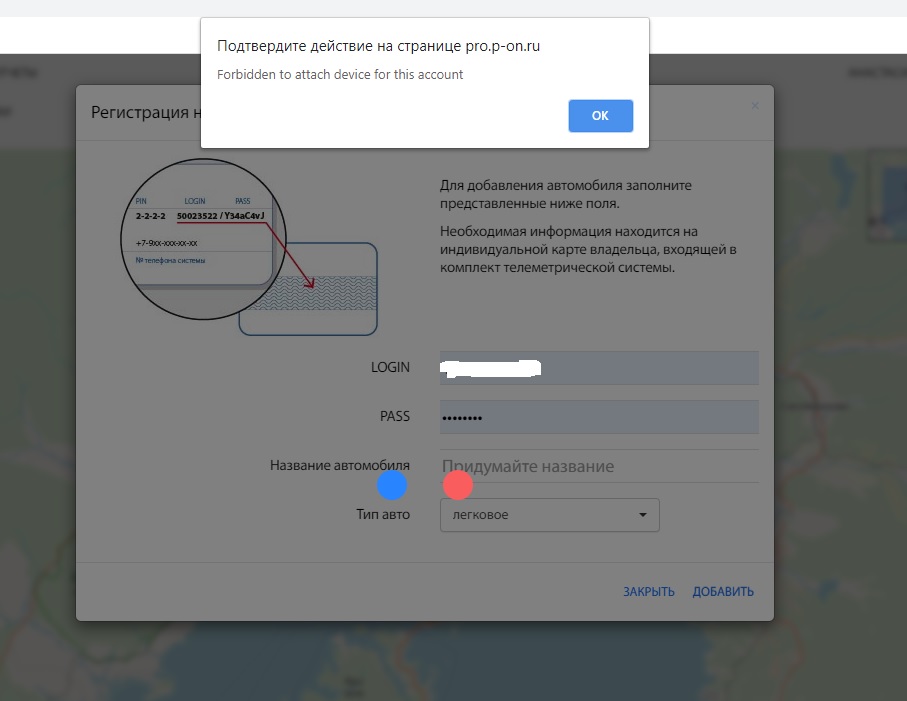The width and height of the screenshot is (907, 701).
Task: Click the 'Тип авто' label
Action: tap(383, 515)
